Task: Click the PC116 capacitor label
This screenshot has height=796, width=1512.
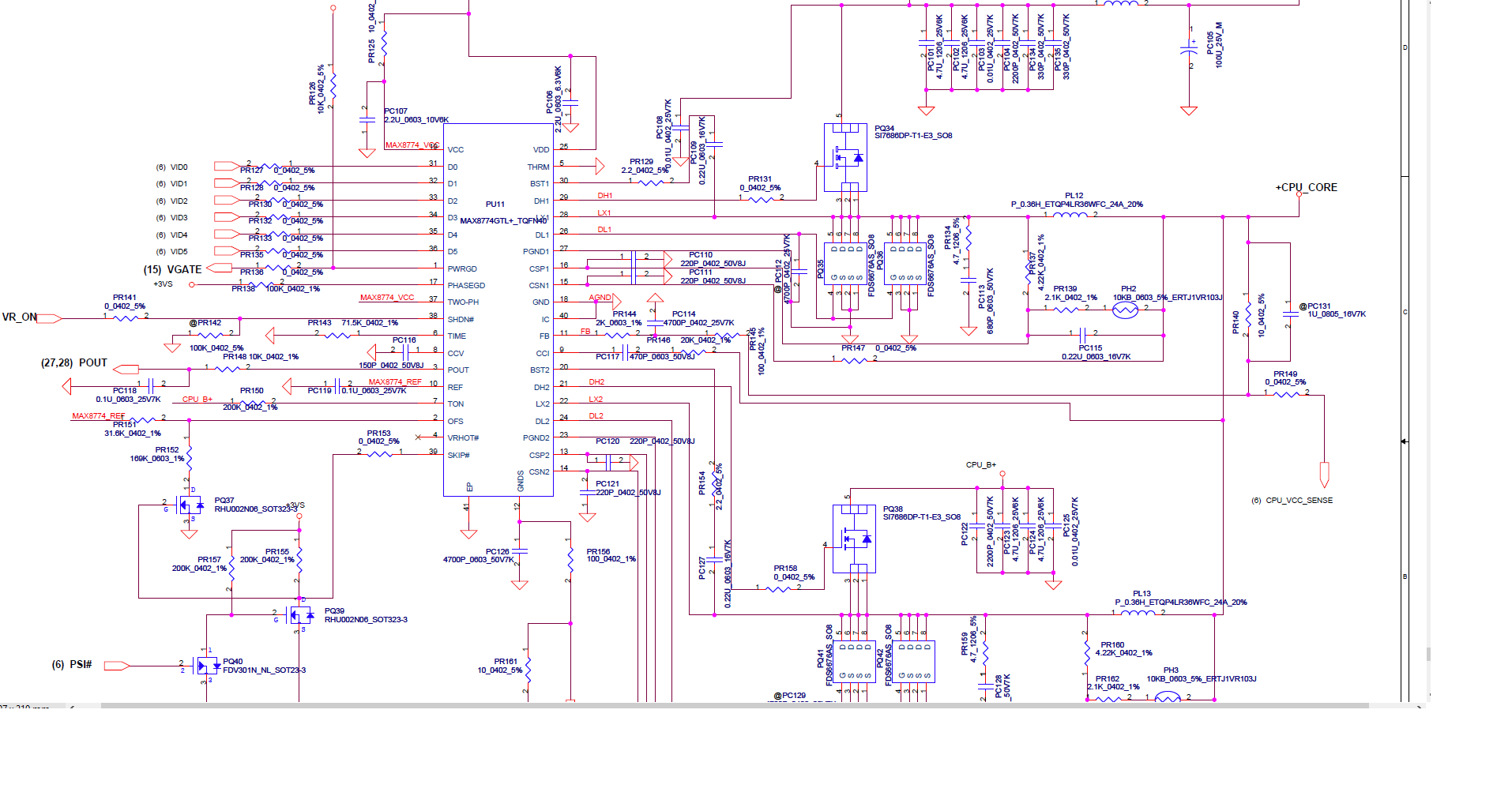Action: pos(404,340)
